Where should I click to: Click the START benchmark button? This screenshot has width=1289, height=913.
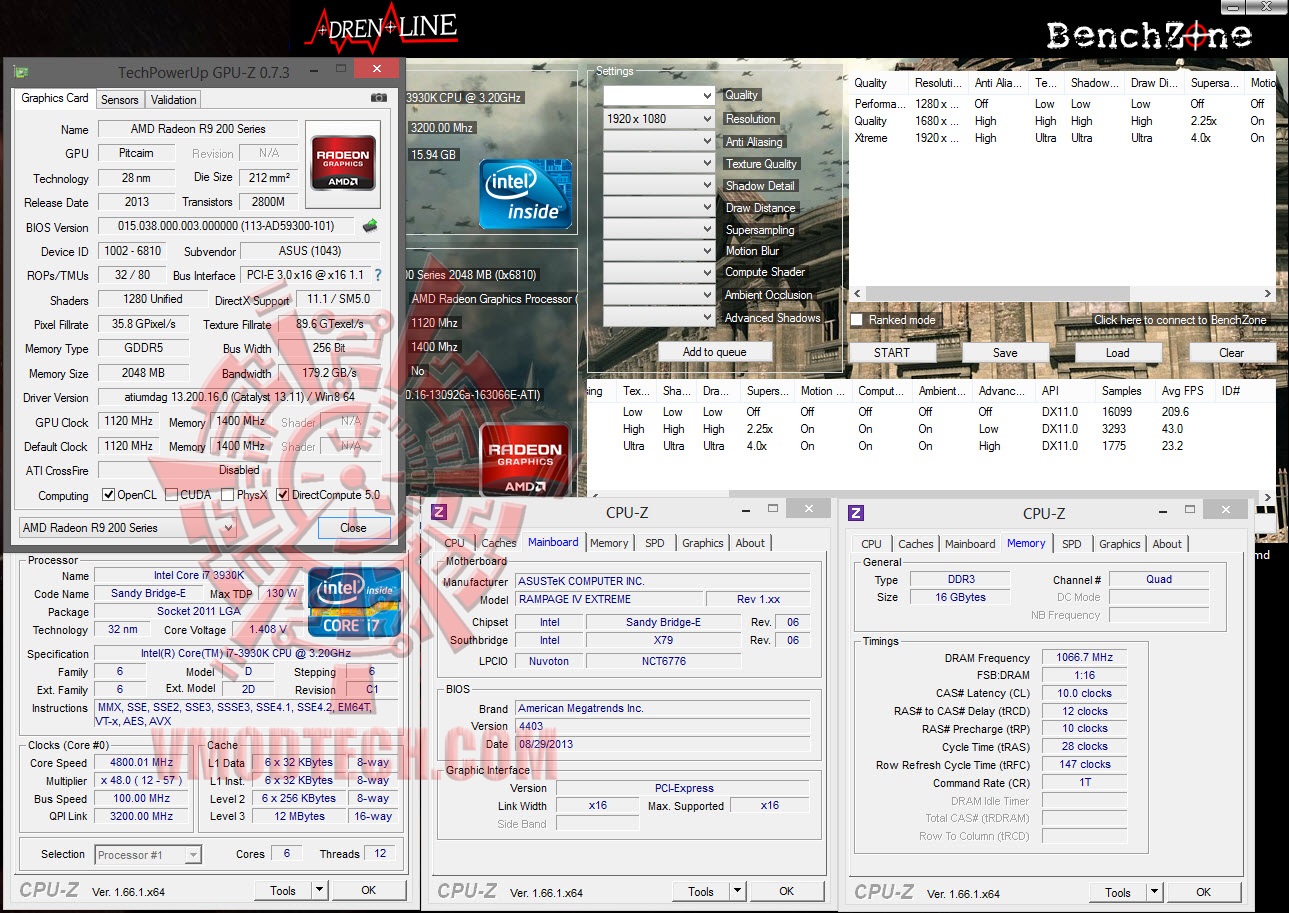pyautogui.click(x=892, y=352)
